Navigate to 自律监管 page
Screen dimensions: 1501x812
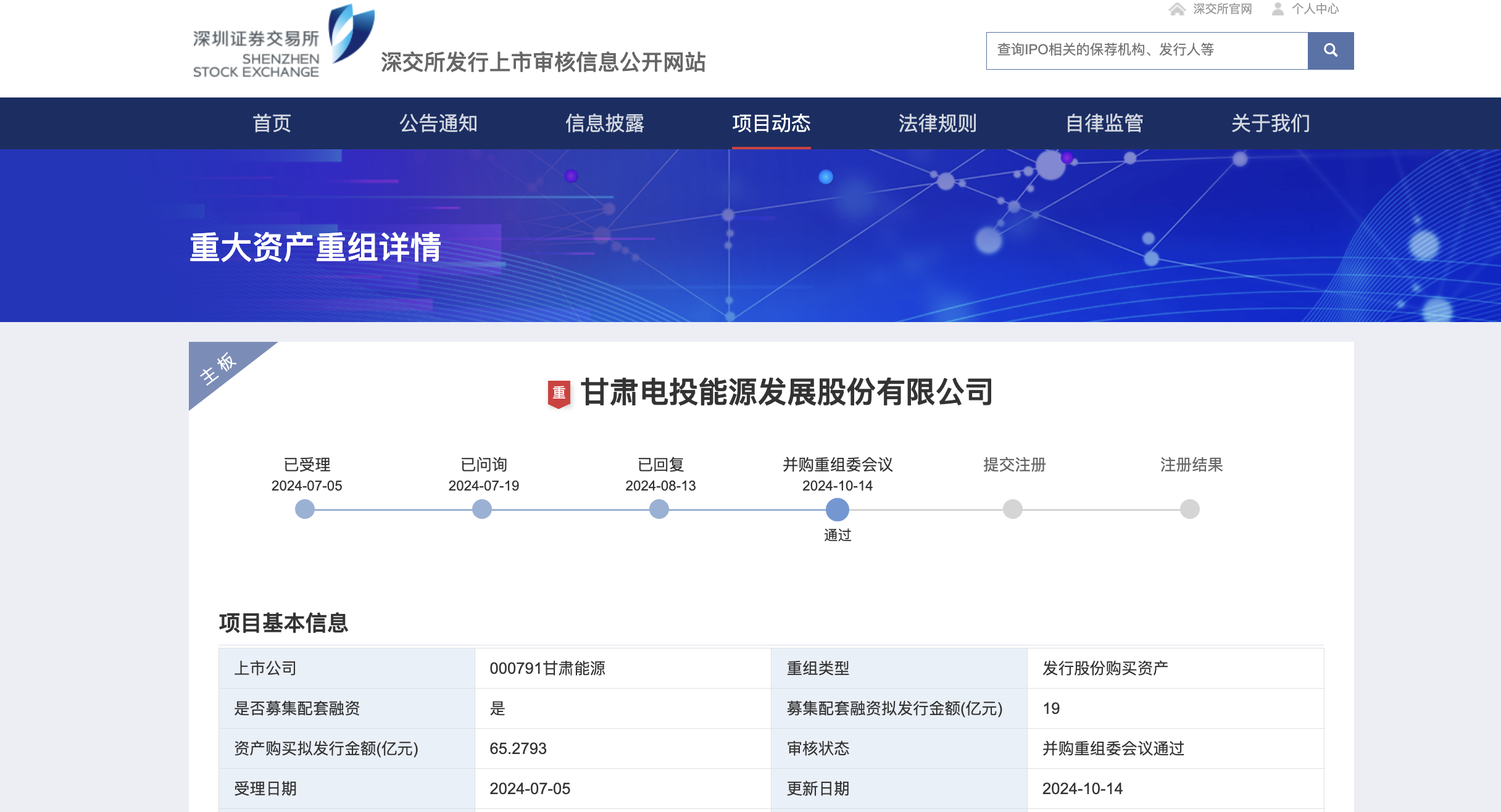point(1104,123)
